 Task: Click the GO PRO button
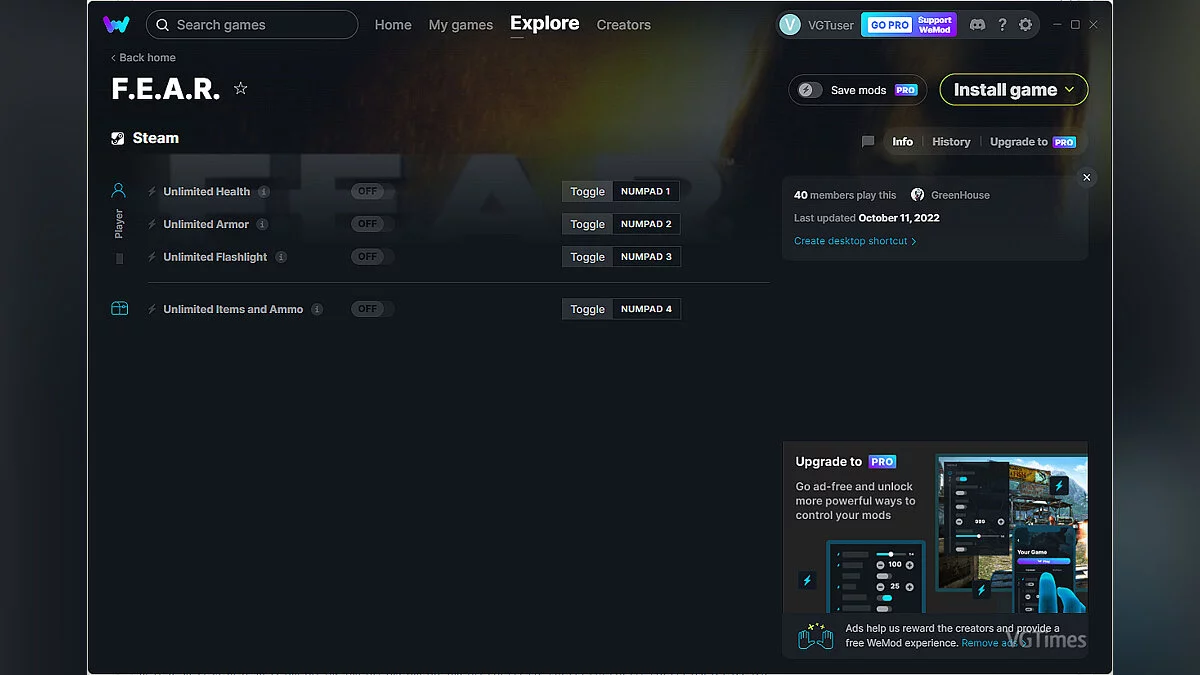pos(889,25)
